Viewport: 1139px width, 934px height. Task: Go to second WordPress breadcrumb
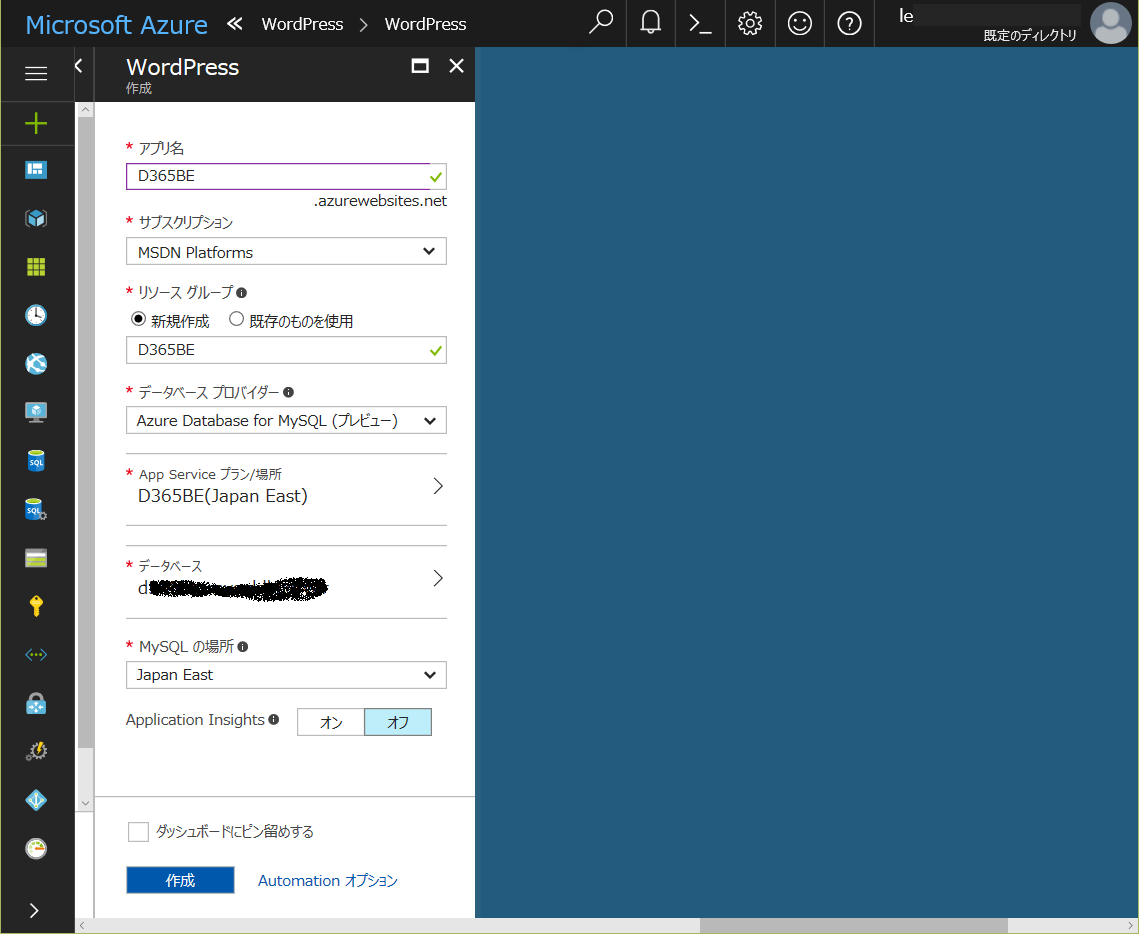coord(426,24)
